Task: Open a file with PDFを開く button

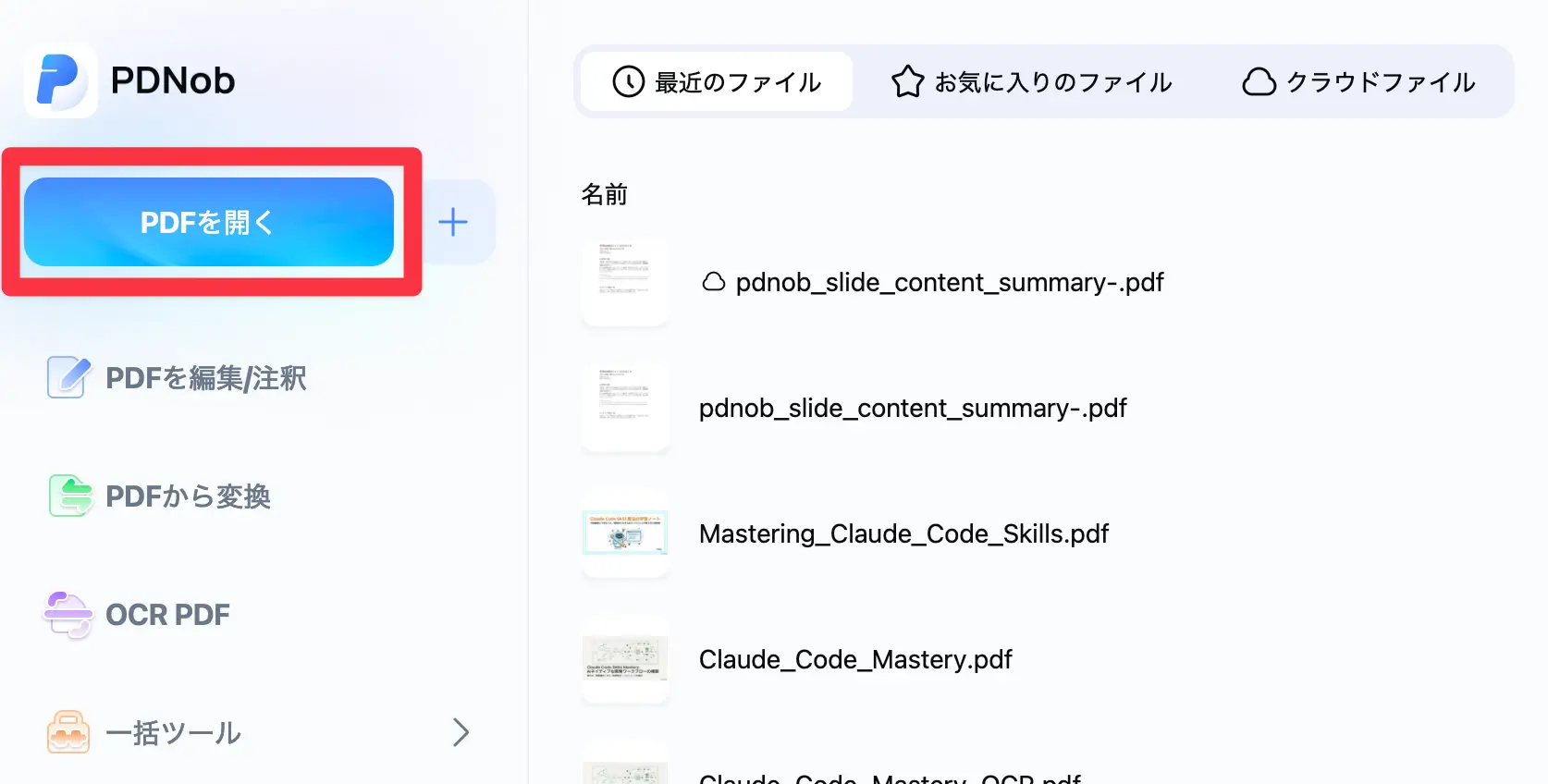Action: click(209, 222)
